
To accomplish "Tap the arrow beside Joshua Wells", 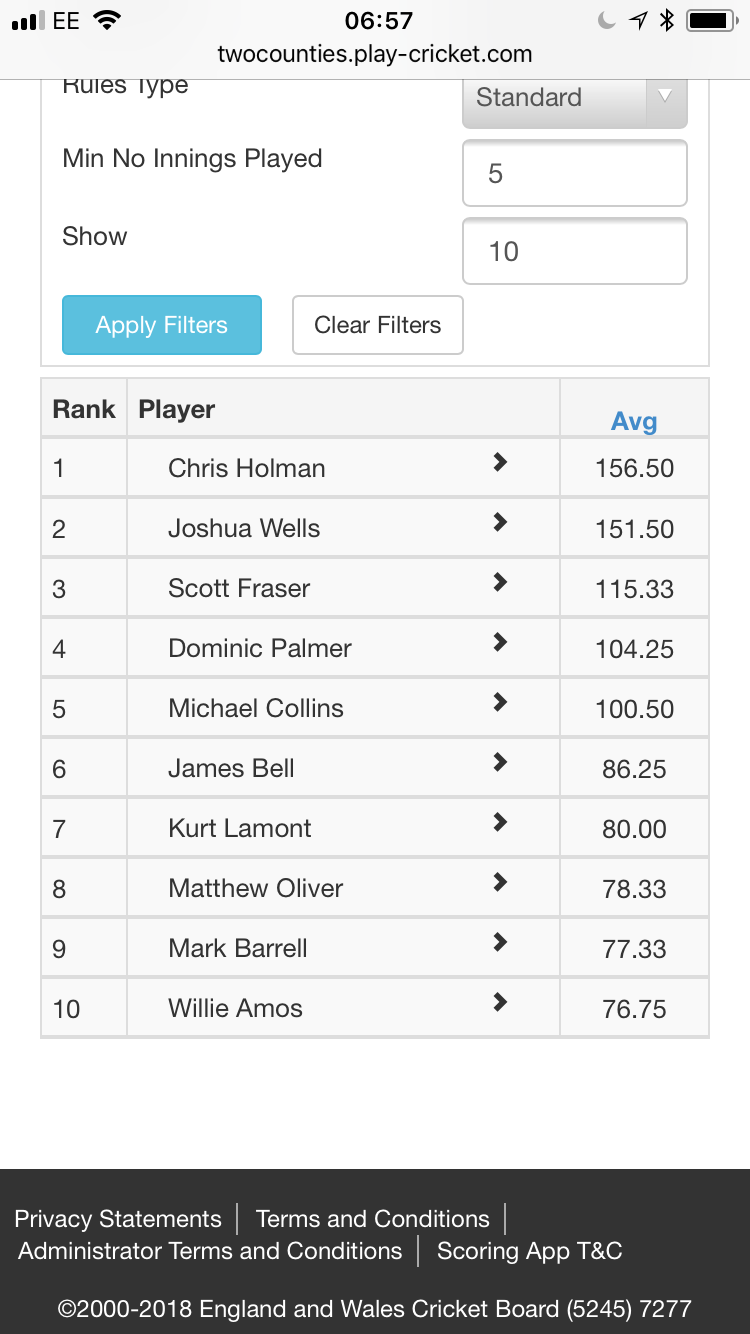I will pyautogui.click(x=500, y=522).
